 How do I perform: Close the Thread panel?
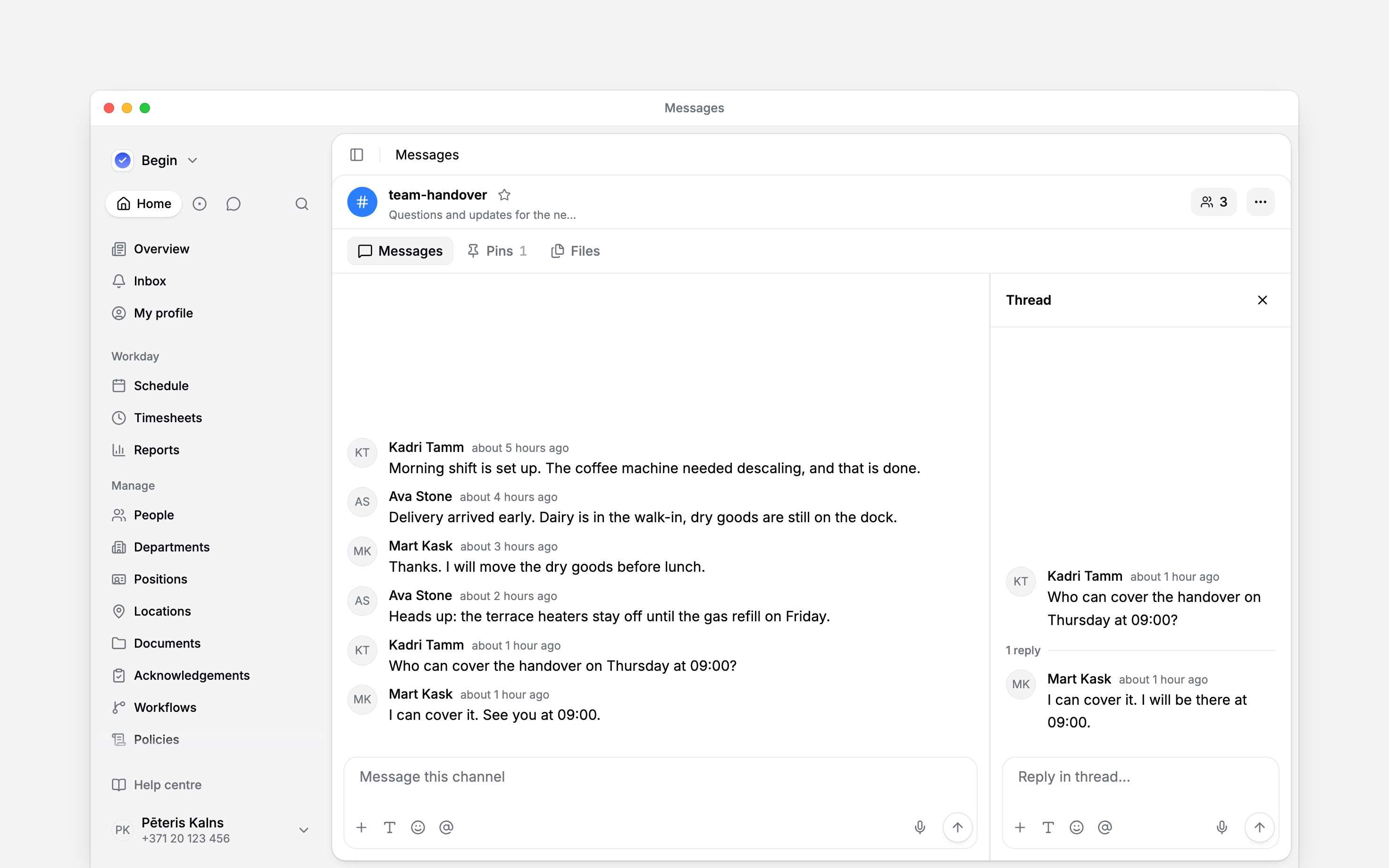pyautogui.click(x=1262, y=300)
